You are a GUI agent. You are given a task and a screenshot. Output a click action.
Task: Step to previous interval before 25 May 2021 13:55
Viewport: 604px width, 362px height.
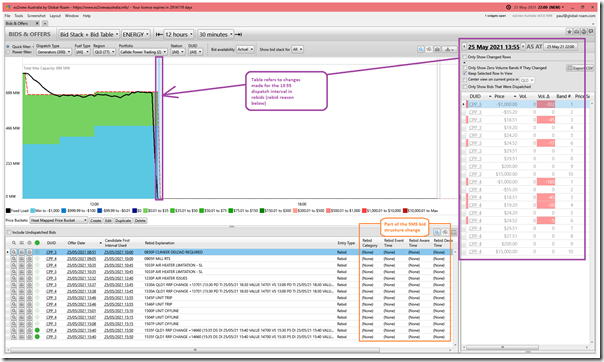464,47
